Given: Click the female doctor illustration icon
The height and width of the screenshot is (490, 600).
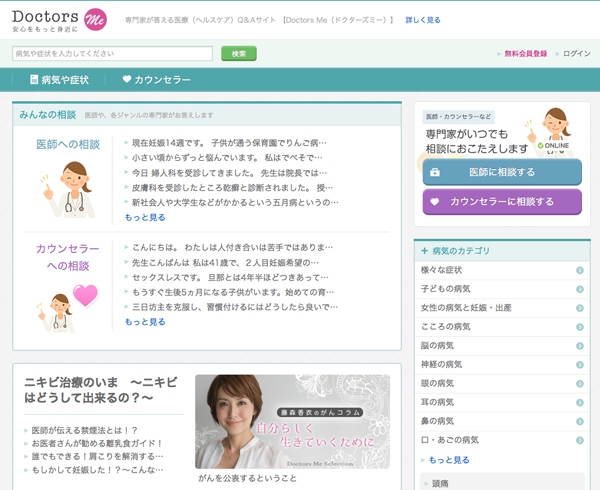Looking at the screenshot, I should tap(70, 189).
